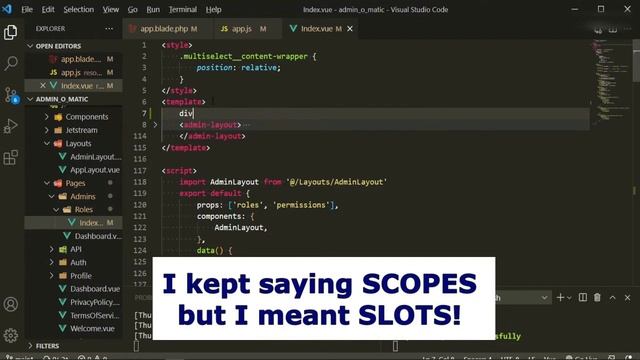The height and width of the screenshot is (360, 640).
Task: Open the Terminal menu
Action: 183,9
